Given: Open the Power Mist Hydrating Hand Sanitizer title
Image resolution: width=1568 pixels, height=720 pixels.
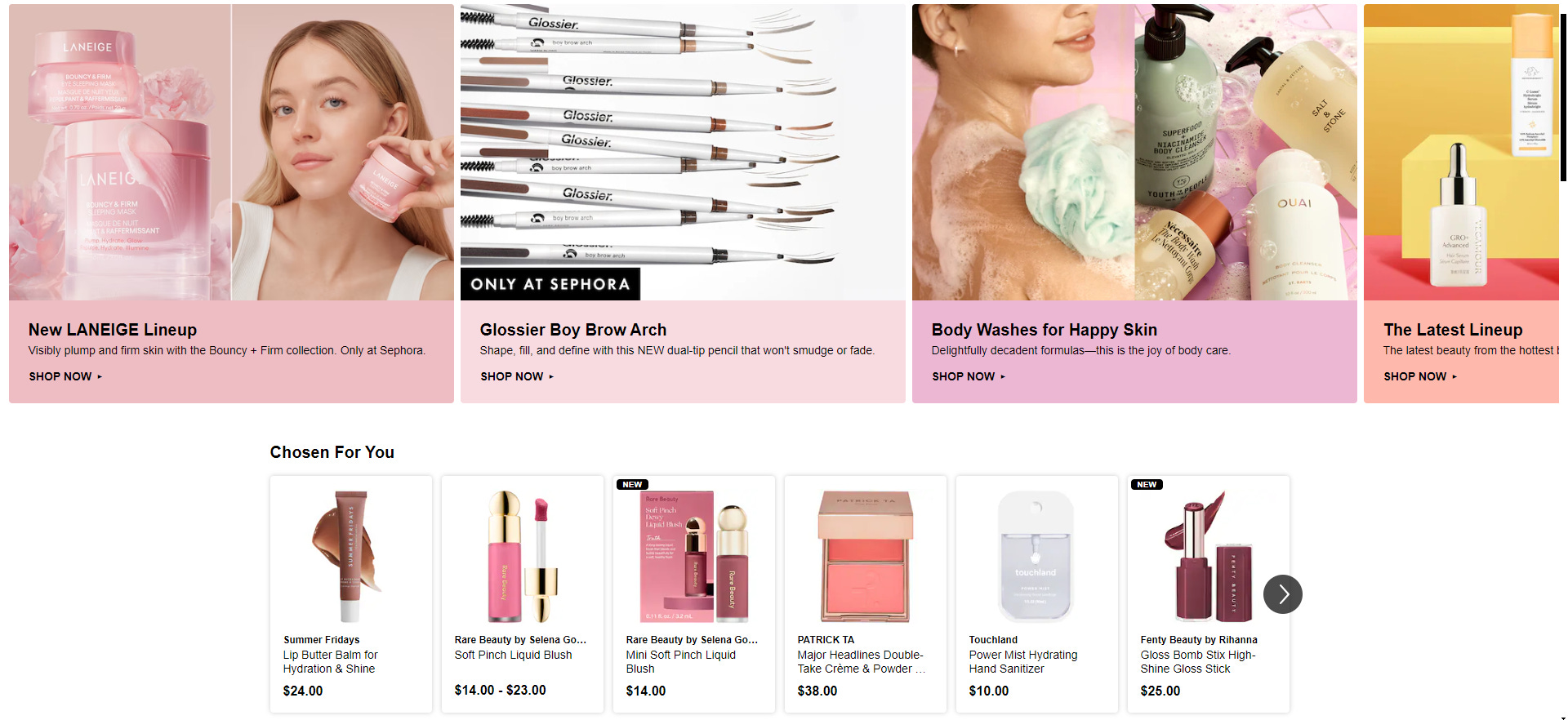Looking at the screenshot, I should point(1023,662).
